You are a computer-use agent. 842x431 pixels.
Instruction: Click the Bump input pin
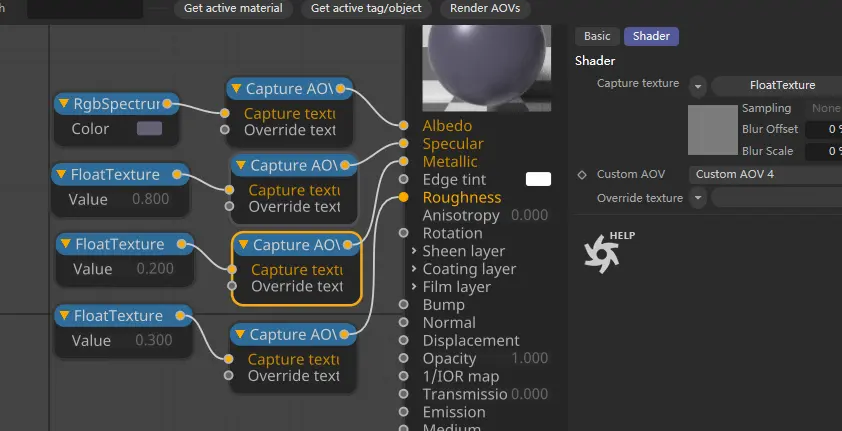(x=403, y=305)
